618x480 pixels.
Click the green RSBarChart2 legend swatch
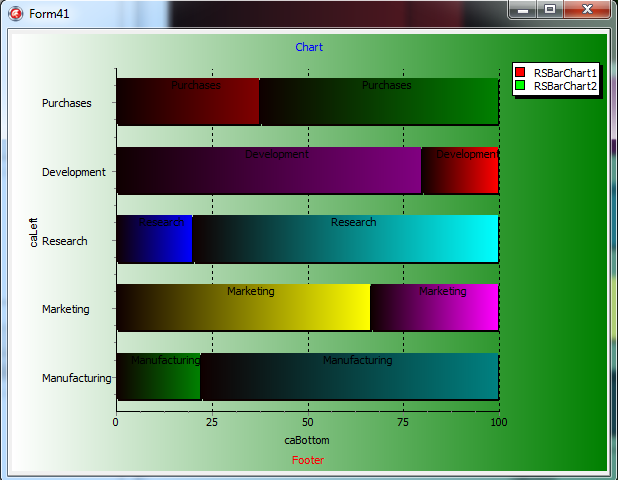[520, 86]
